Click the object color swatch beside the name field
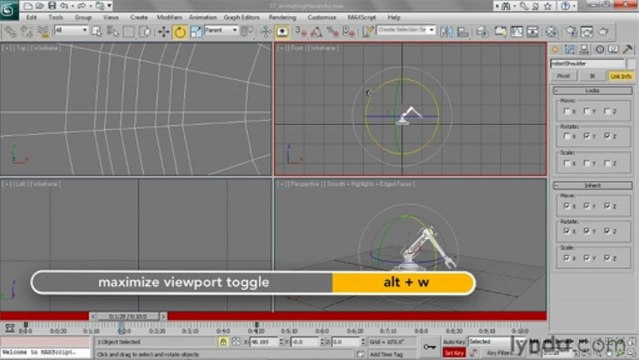 pyautogui.click(x=631, y=63)
